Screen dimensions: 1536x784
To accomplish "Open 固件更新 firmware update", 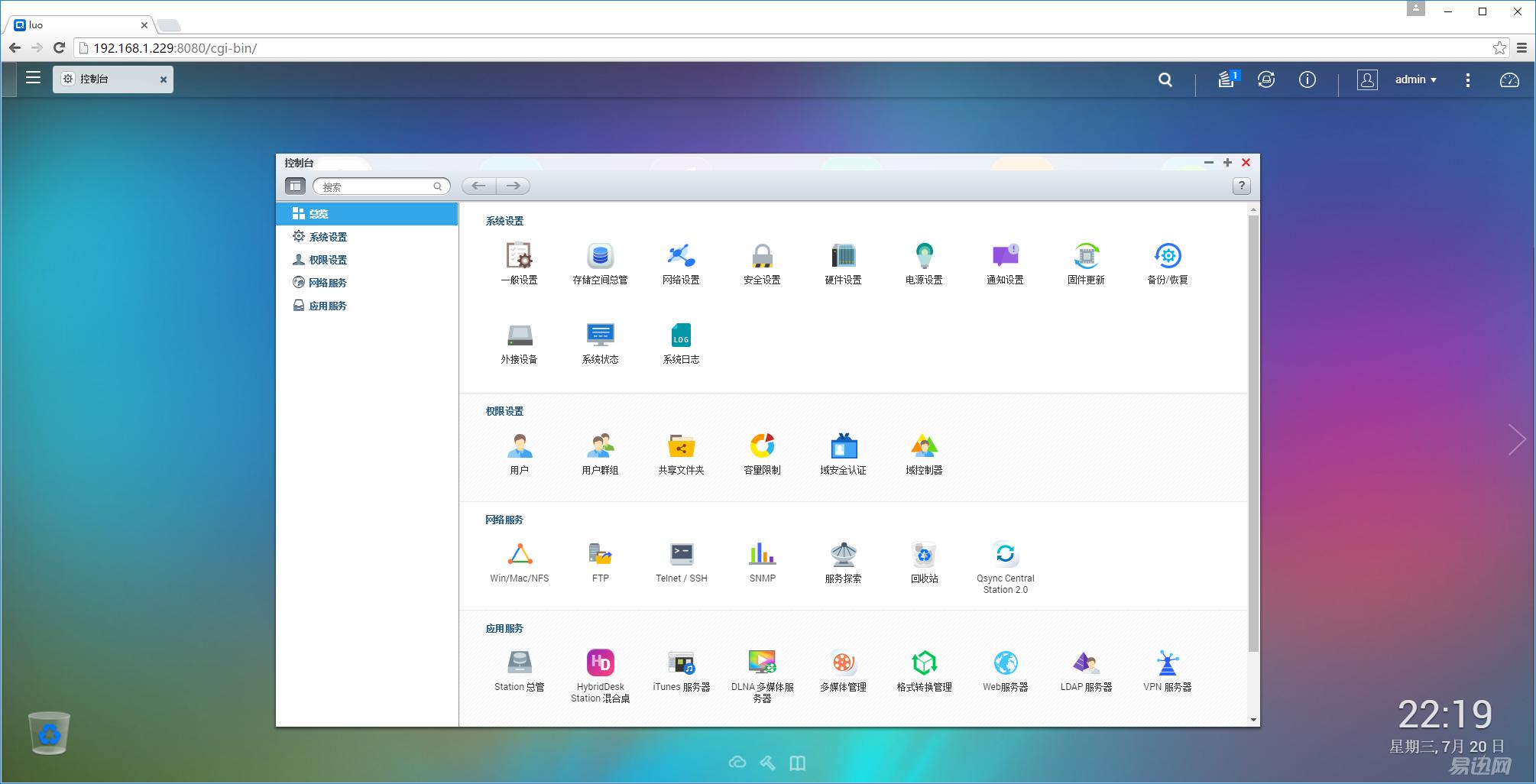I will coord(1087,264).
